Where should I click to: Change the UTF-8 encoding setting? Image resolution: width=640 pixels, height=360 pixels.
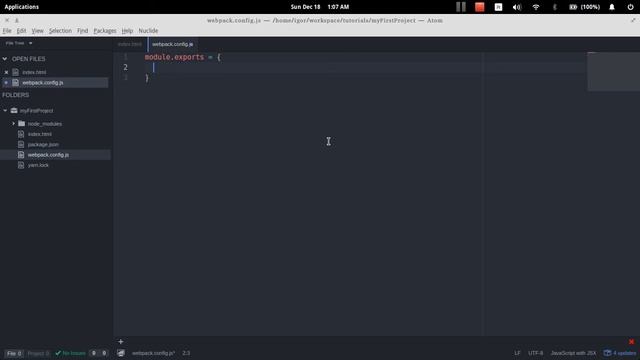(536, 353)
